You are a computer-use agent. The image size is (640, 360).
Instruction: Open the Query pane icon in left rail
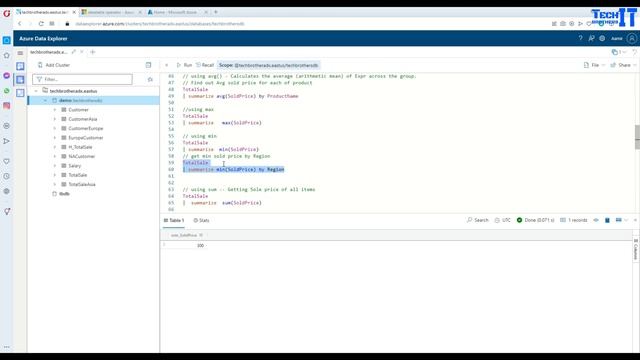coord(20,80)
